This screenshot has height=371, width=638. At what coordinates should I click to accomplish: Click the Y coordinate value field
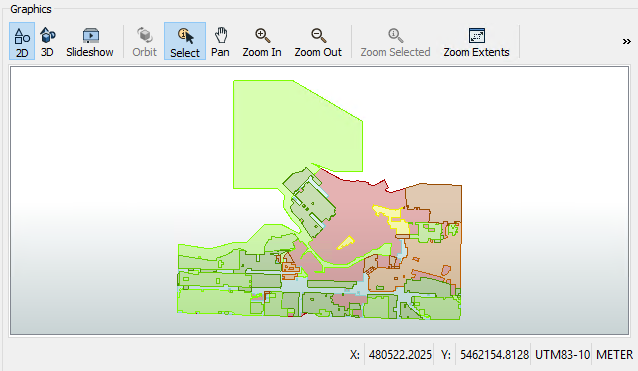(x=494, y=355)
